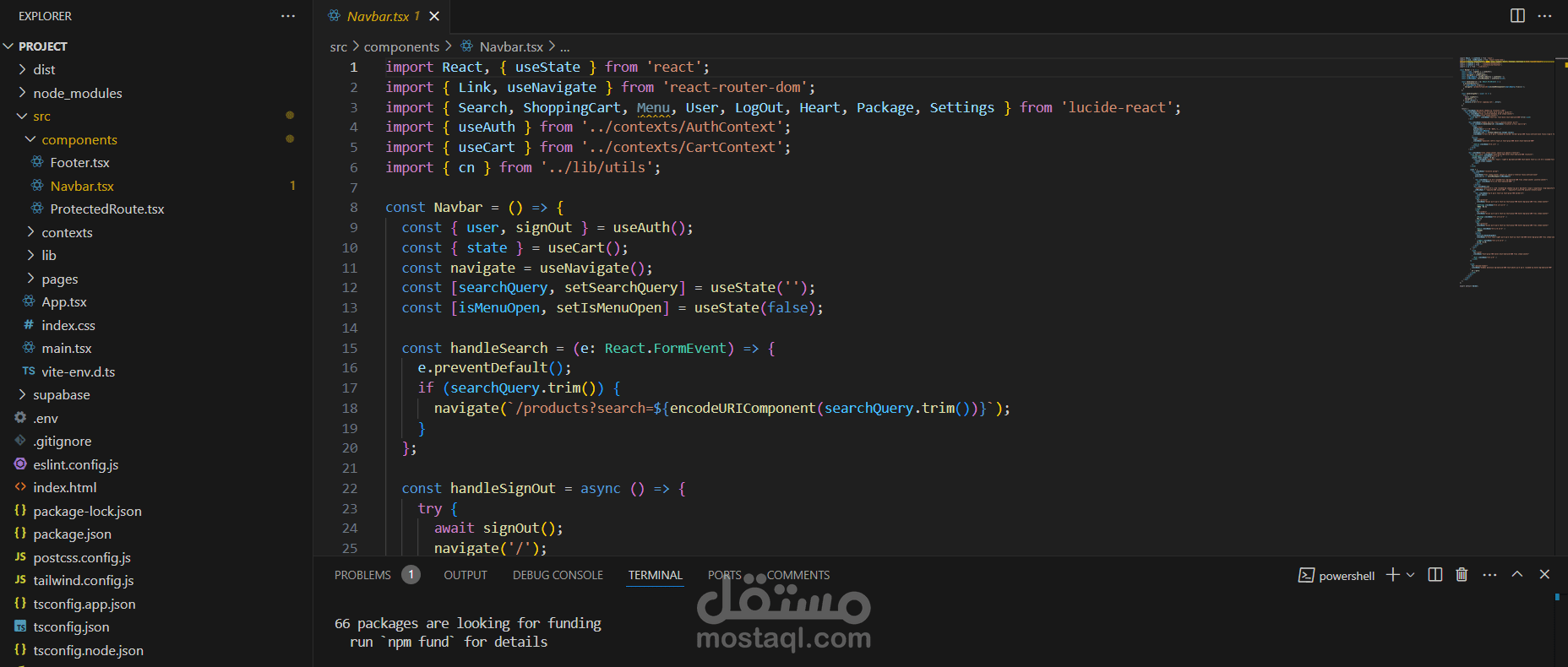Open Explorer more actions menu
This screenshot has height=667, width=1568.
coord(288,16)
